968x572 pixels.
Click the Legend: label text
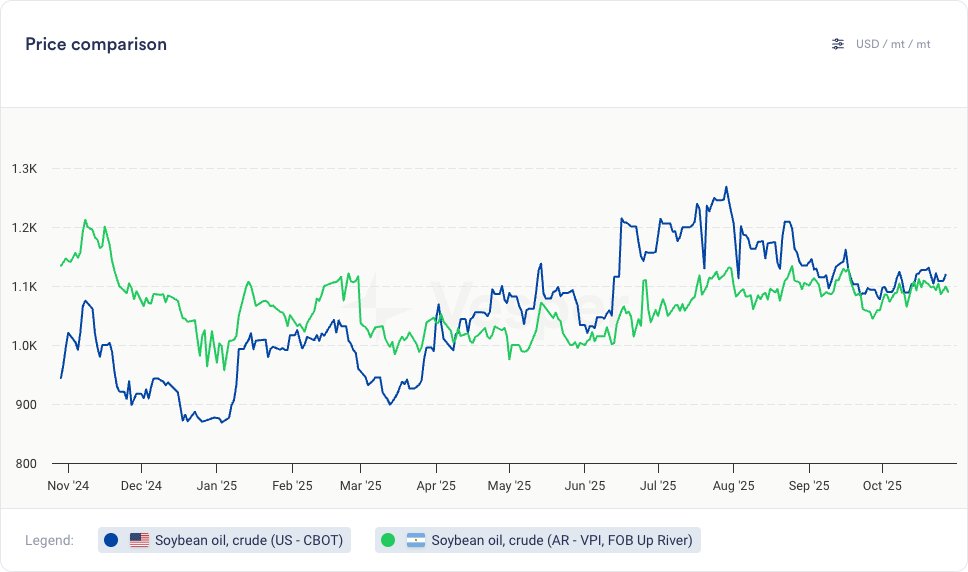tap(50, 540)
